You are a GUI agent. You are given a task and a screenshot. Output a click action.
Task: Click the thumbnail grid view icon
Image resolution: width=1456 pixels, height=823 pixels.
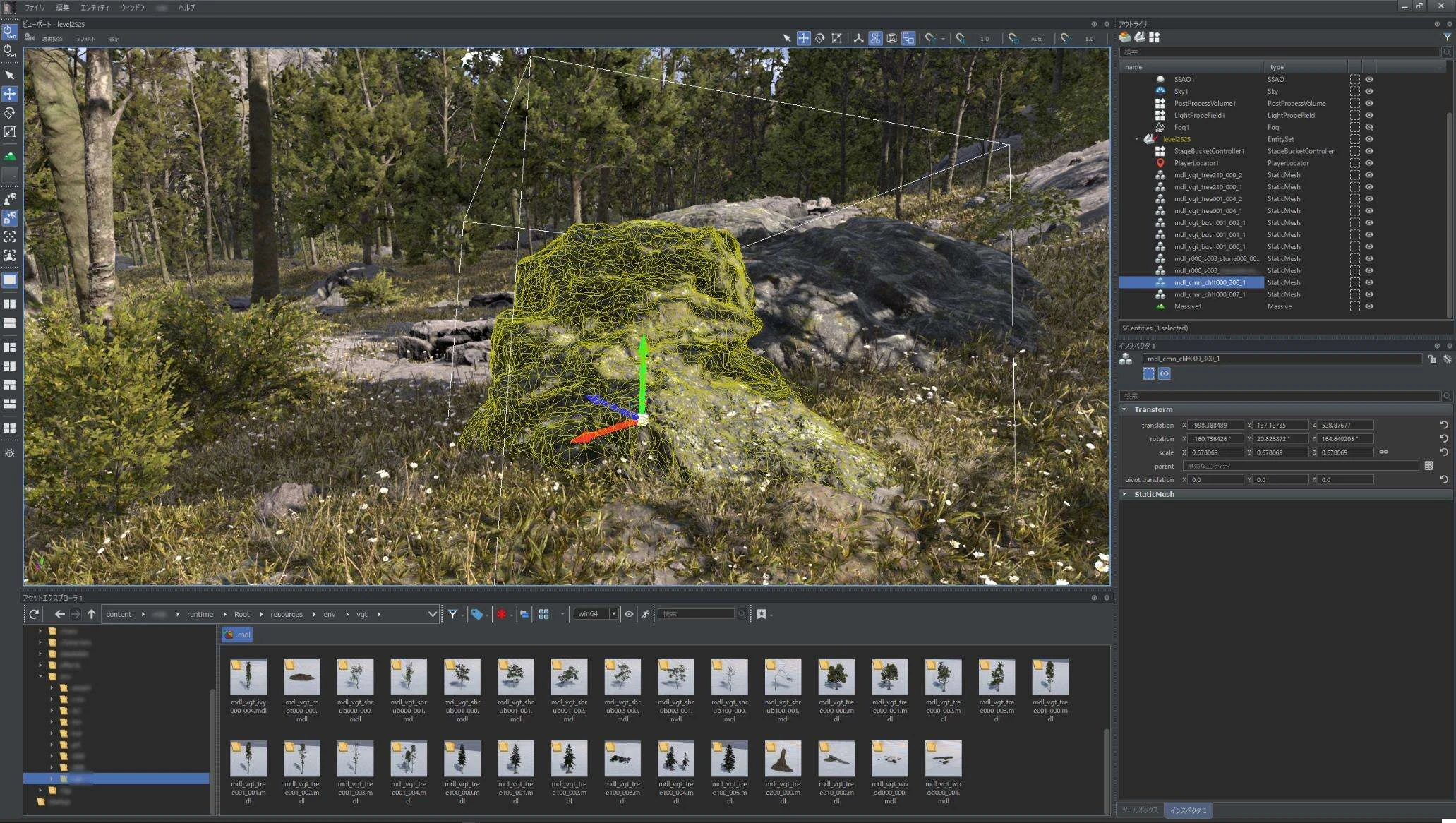coord(543,614)
